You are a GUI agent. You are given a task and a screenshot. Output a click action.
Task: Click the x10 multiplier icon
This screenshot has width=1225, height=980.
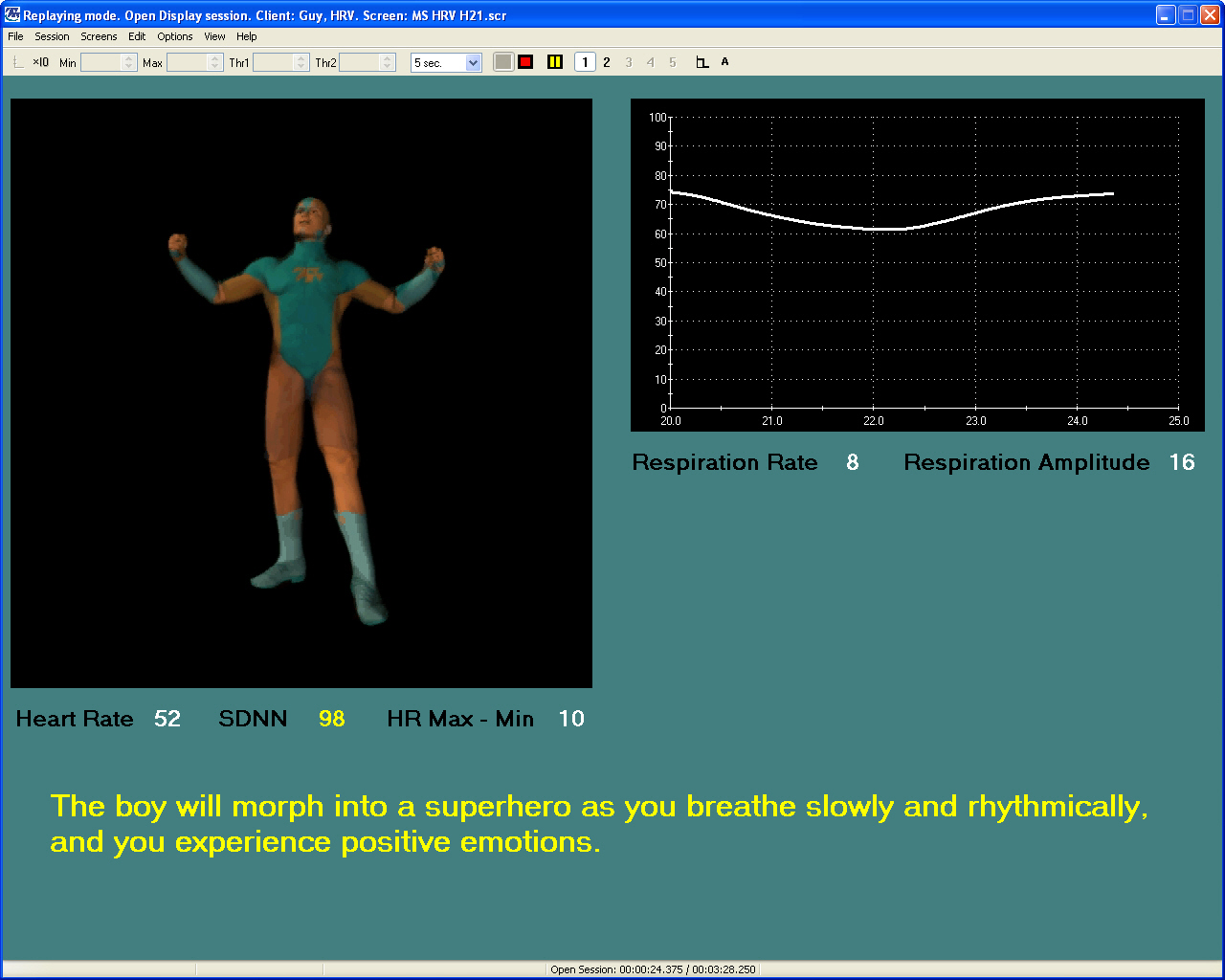tap(40, 62)
